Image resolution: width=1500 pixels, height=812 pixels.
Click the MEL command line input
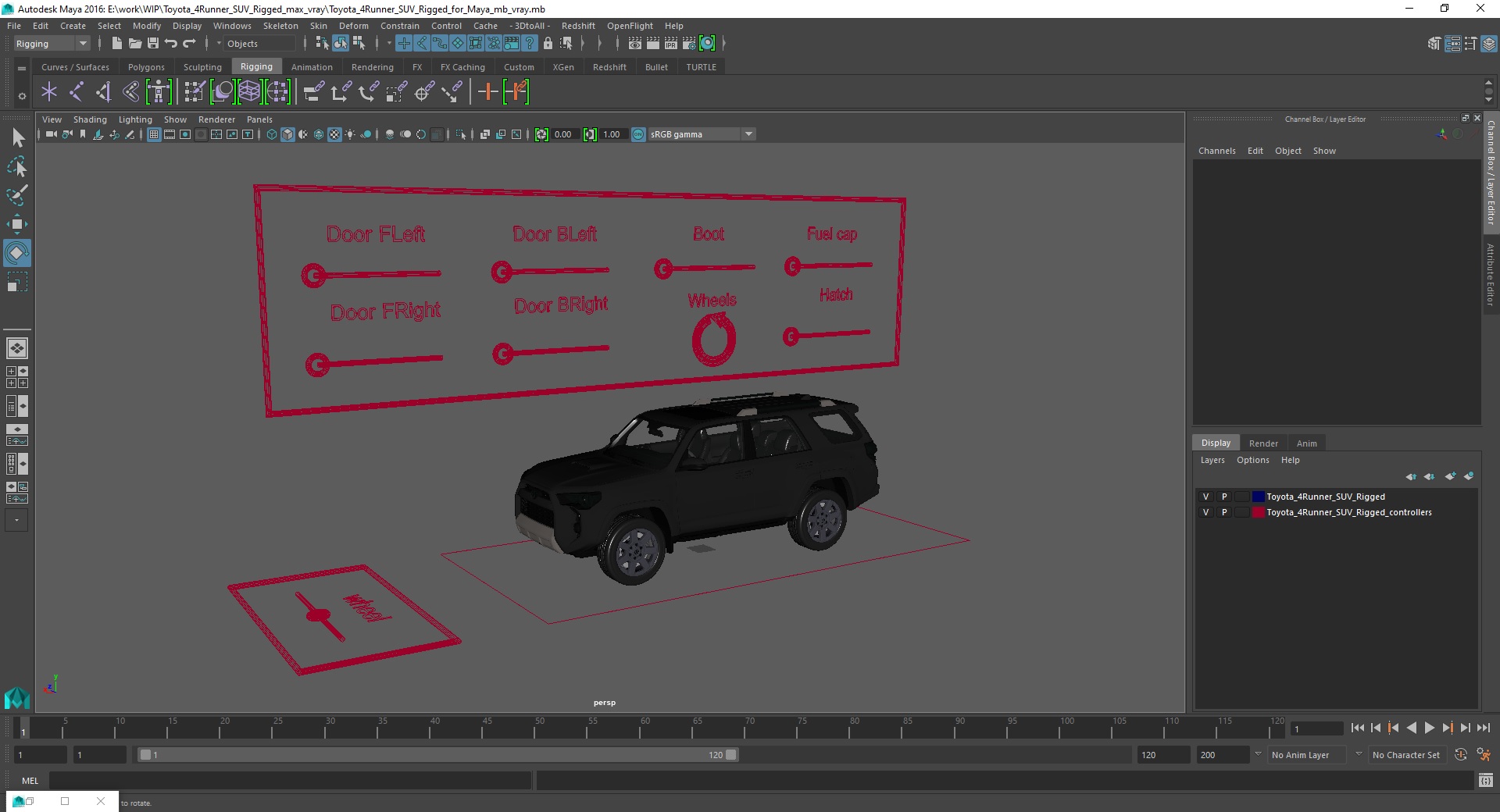pyautogui.click(x=290, y=780)
